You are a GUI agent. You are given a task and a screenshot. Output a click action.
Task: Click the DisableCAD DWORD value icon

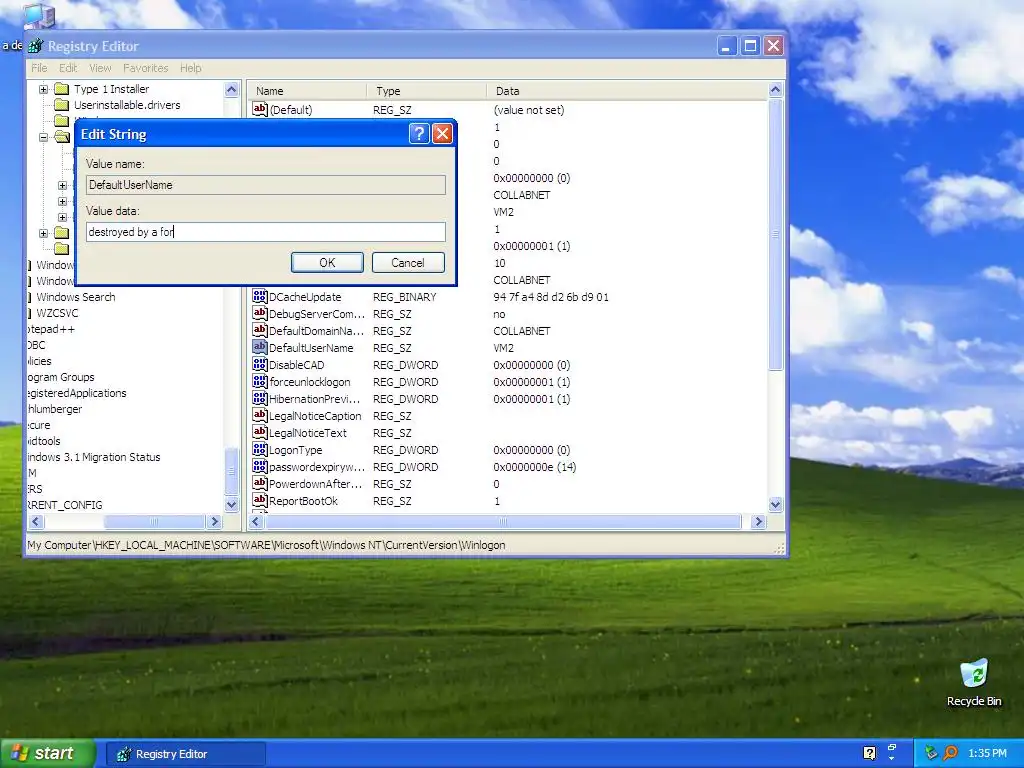coord(260,364)
